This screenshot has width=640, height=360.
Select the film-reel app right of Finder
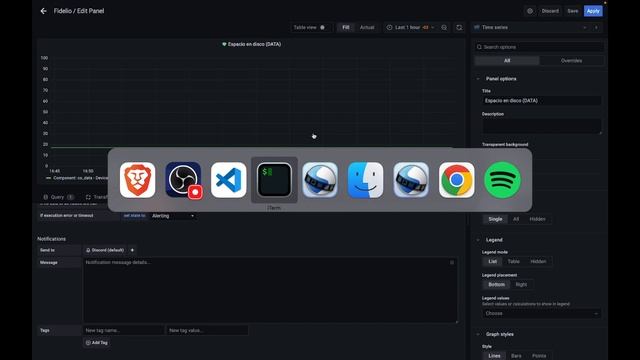pos(411,180)
